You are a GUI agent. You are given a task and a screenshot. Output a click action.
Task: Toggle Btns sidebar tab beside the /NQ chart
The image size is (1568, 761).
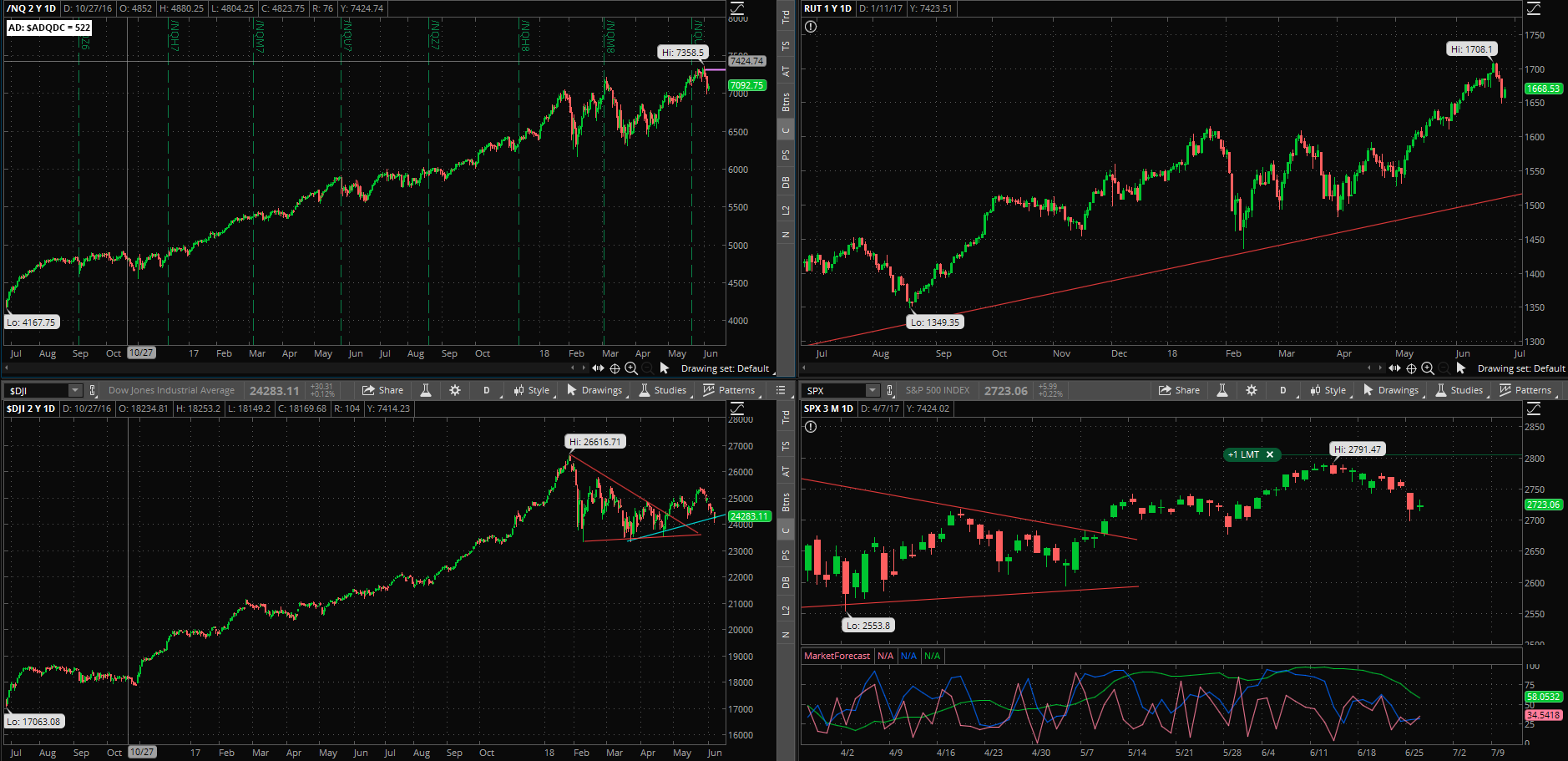click(786, 102)
